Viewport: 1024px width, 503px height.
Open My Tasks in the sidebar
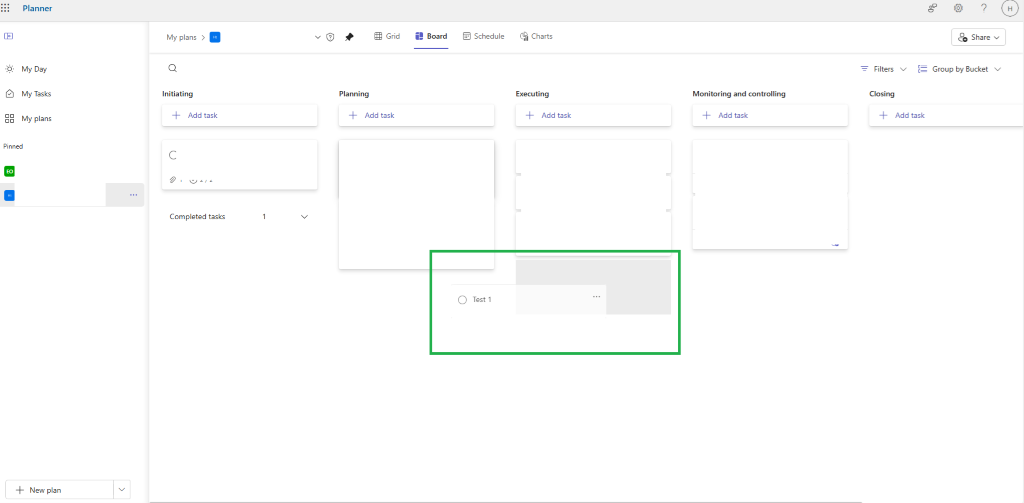(x=36, y=93)
